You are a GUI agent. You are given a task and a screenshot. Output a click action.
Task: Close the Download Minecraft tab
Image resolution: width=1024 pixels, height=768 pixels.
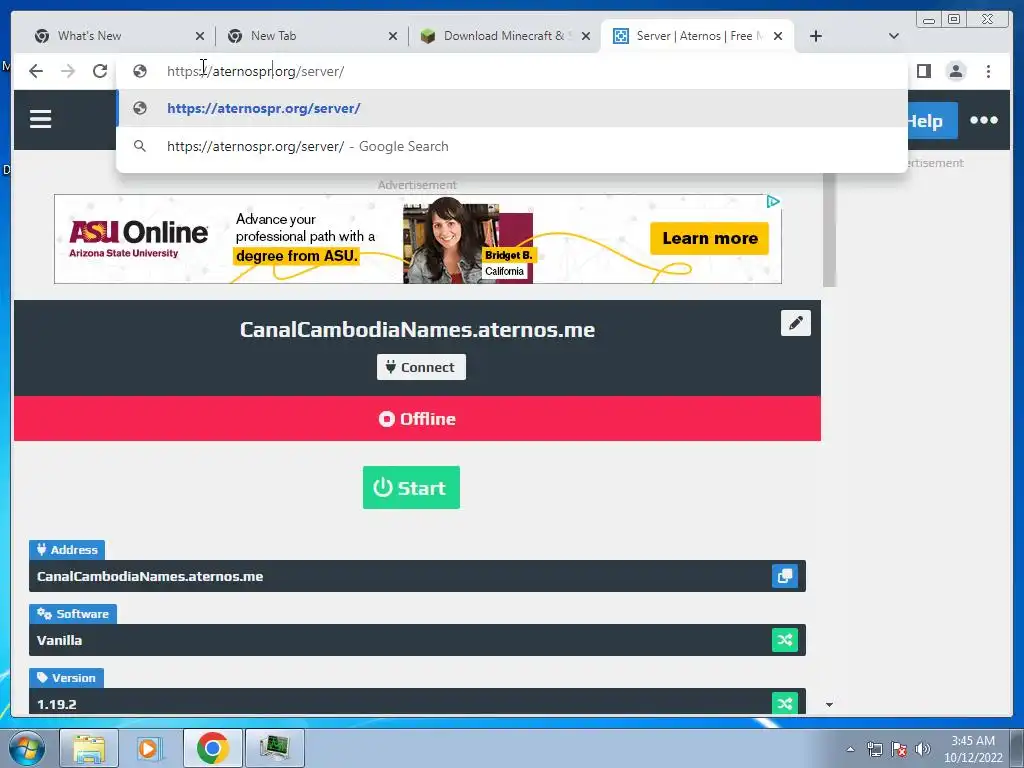[x=586, y=37]
